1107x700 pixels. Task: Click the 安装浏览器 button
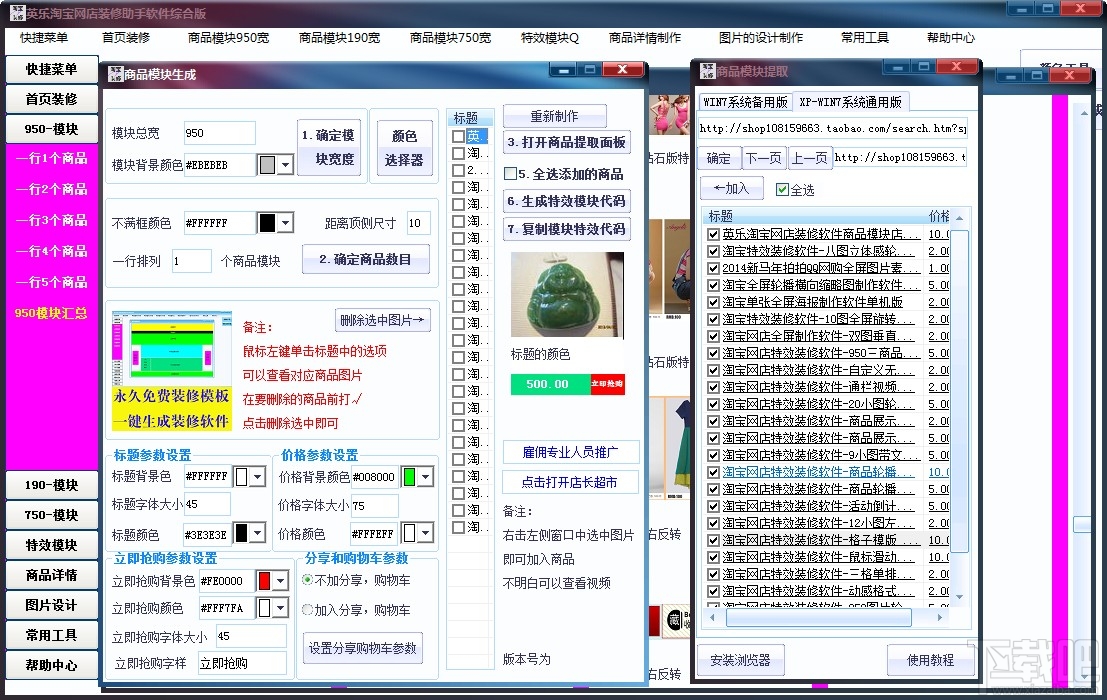click(x=740, y=660)
